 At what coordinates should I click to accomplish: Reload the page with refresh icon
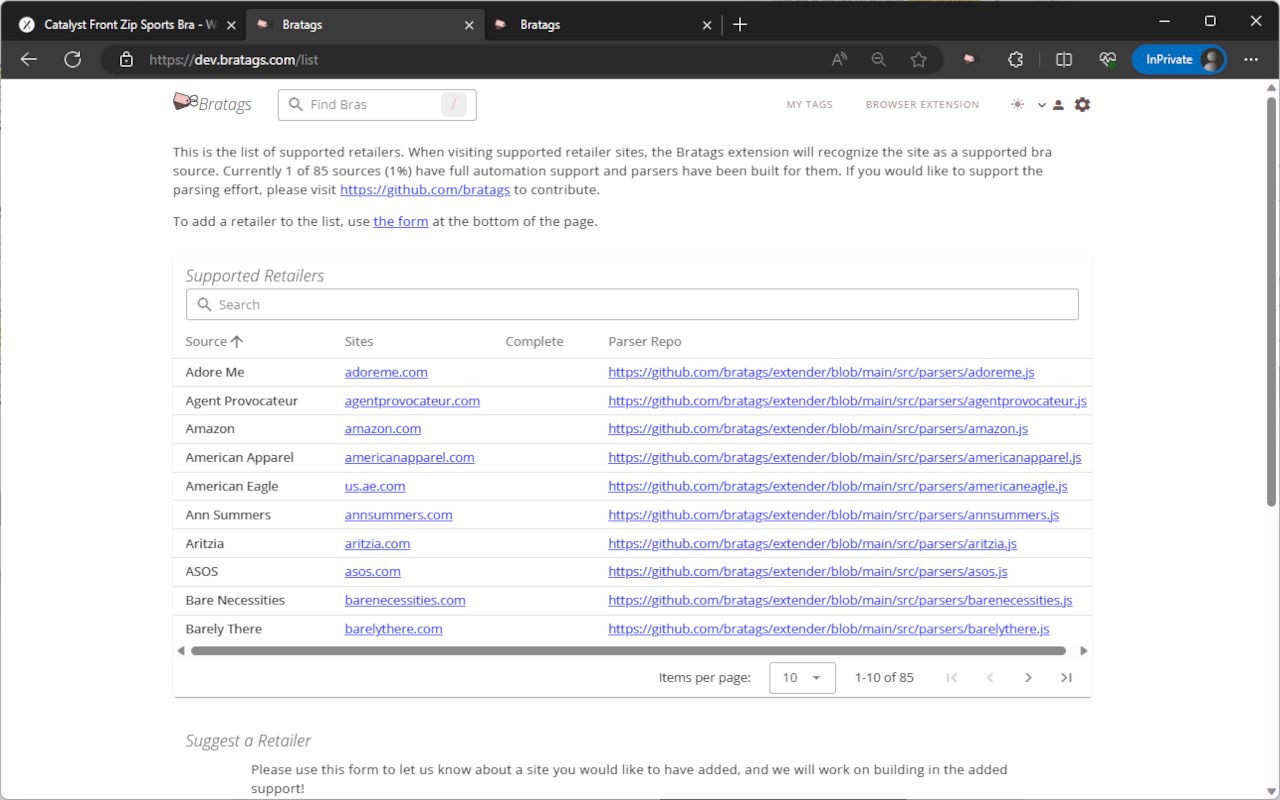point(72,60)
